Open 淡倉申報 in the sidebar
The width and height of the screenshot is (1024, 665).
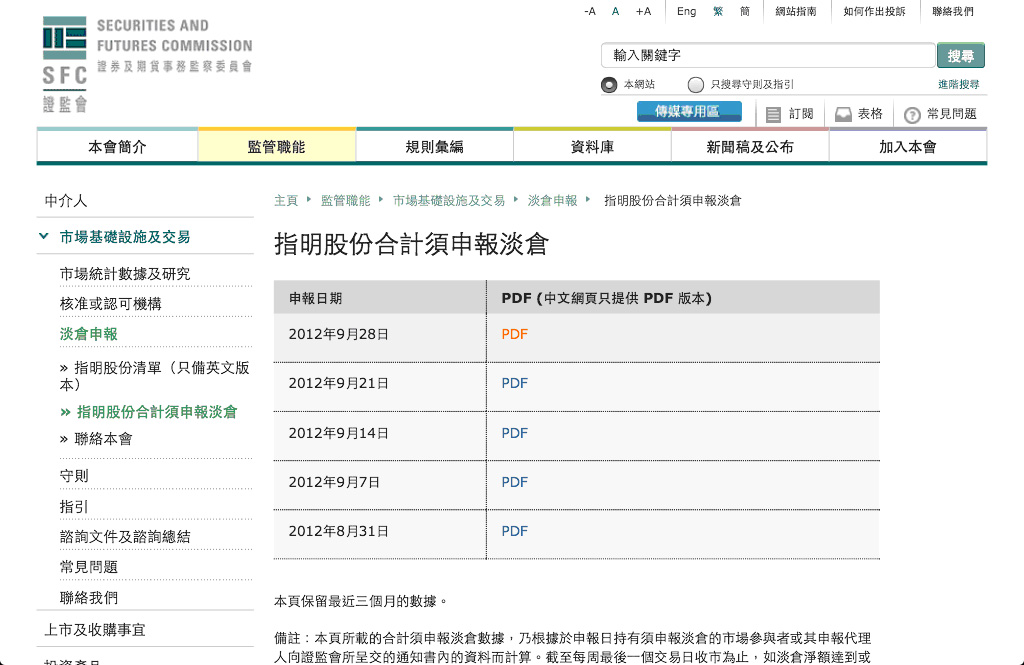point(89,334)
